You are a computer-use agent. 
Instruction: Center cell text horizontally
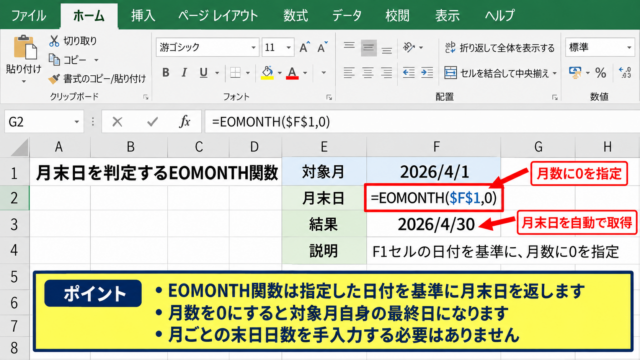click(368, 73)
